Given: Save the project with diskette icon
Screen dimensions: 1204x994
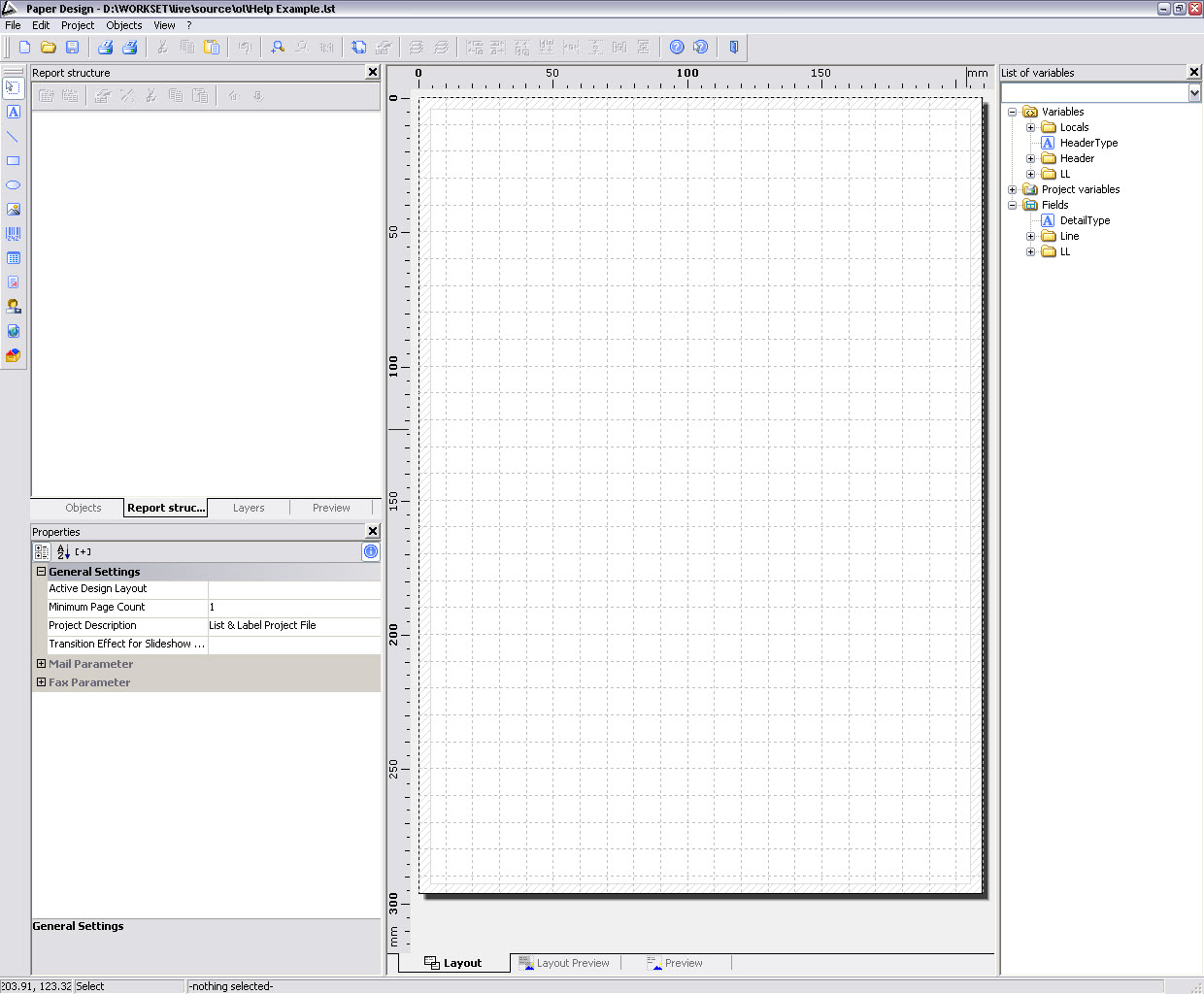Looking at the screenshot, I should [72, 47].
